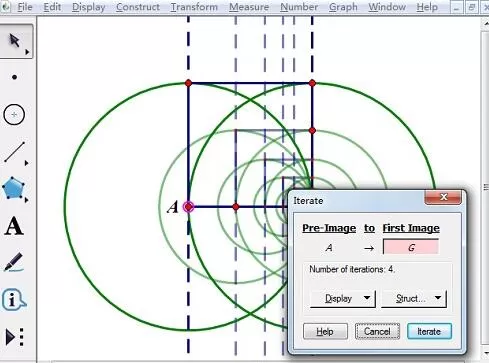Click the Iterate dialog title text
The height and width of the screenshot is (363, 489).
[308, 201]
